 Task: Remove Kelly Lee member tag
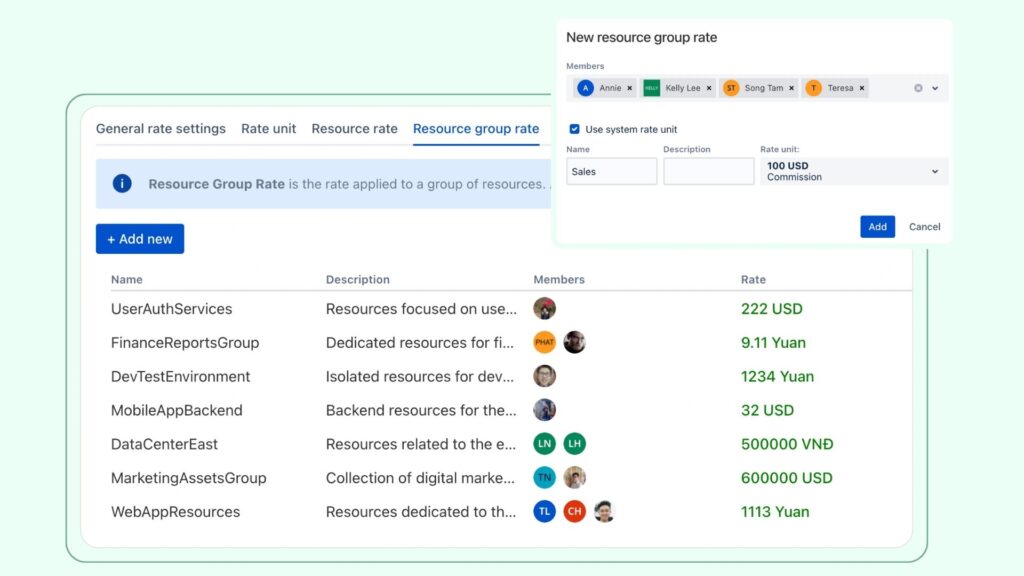click(709, 88)
